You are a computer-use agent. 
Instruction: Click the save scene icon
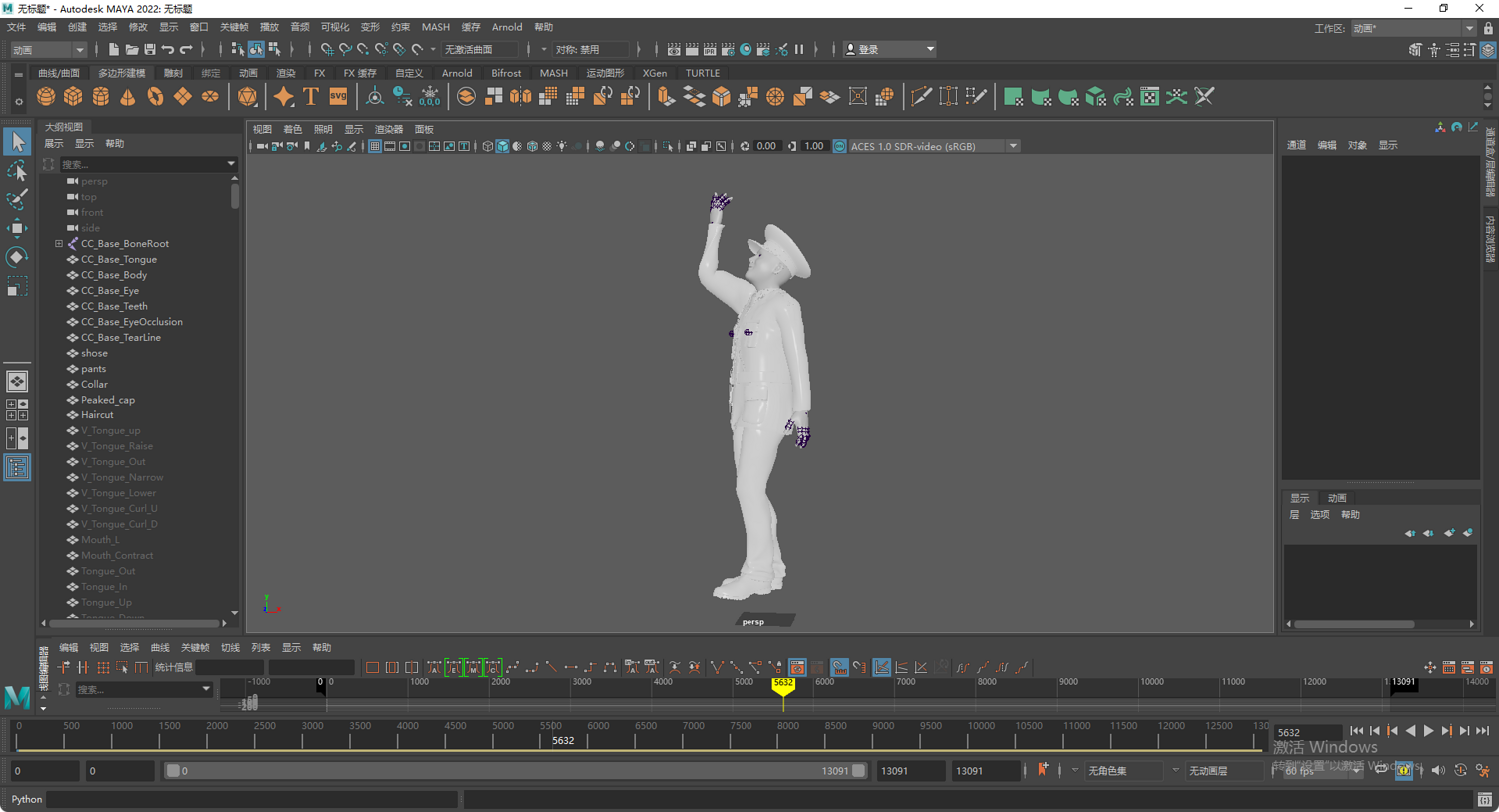point(149,49)
